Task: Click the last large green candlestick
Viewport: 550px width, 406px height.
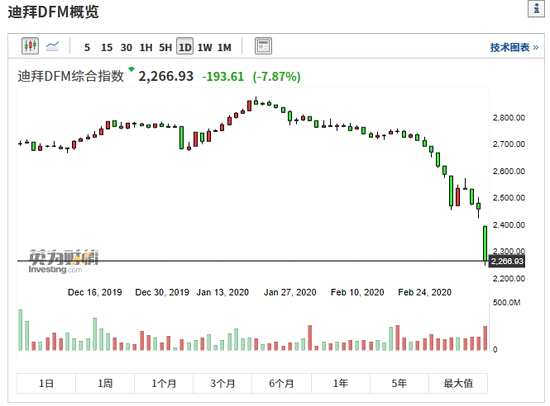Action: pyautogui.click(x=485, y=244)
